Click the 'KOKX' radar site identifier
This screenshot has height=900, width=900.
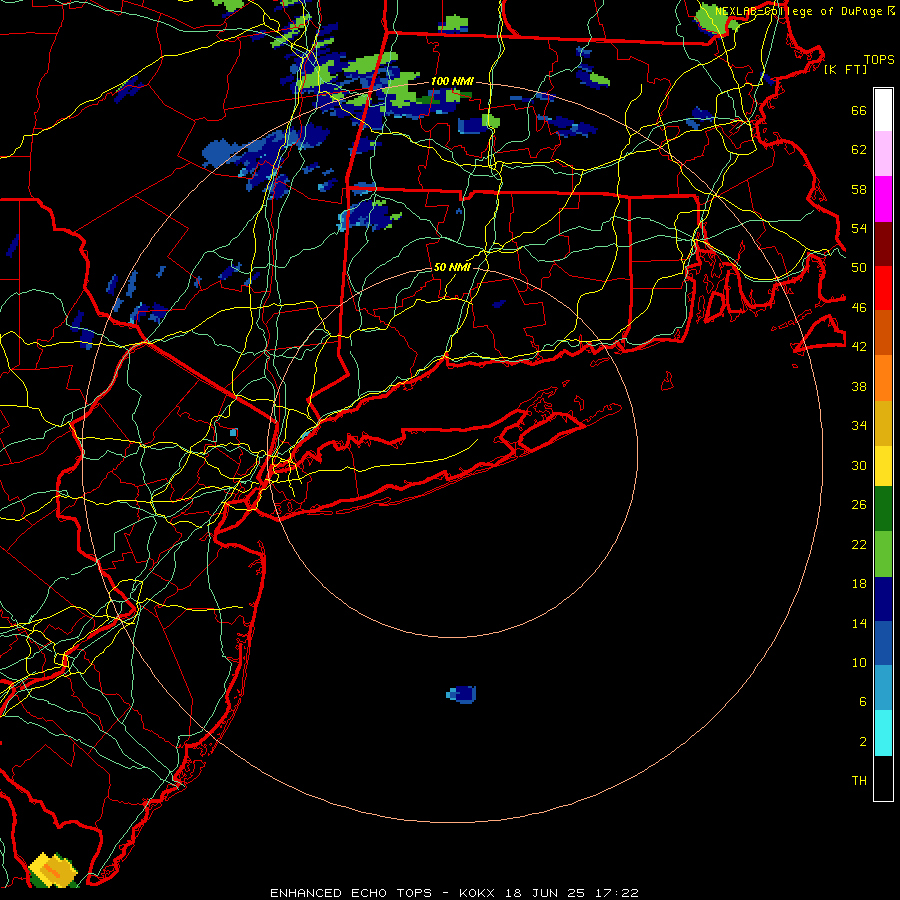point(476,893)
